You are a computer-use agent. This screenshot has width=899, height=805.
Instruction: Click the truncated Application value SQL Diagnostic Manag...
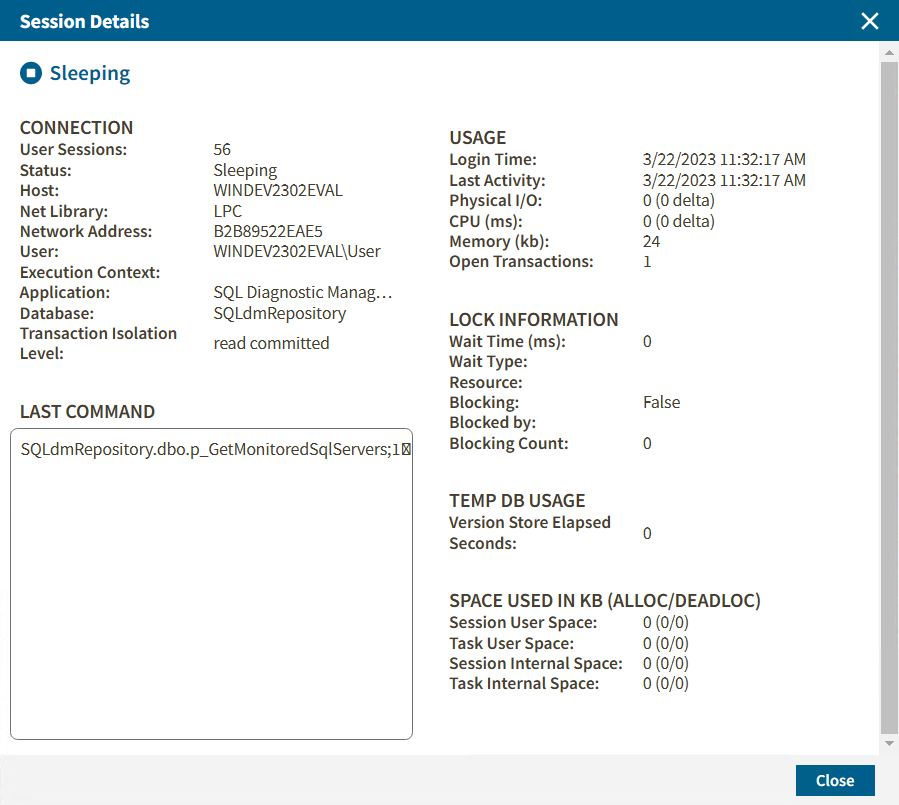coord(302,292)
